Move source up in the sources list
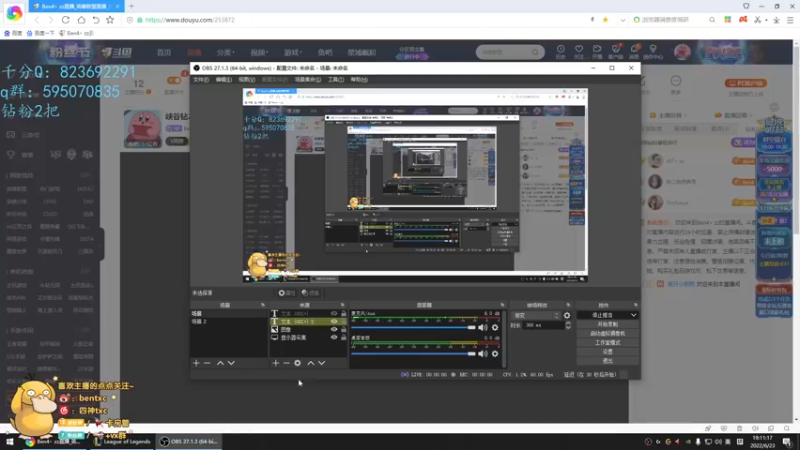 click(x=311, y=363)
